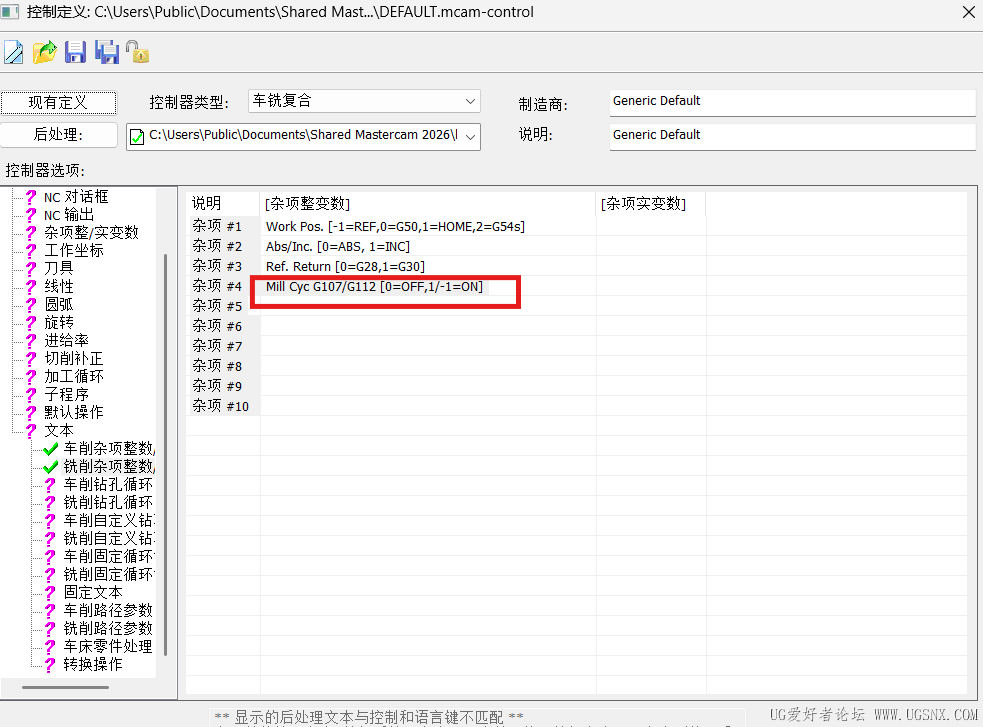Click the 制造商 Generic Default field

pos(792,102)
